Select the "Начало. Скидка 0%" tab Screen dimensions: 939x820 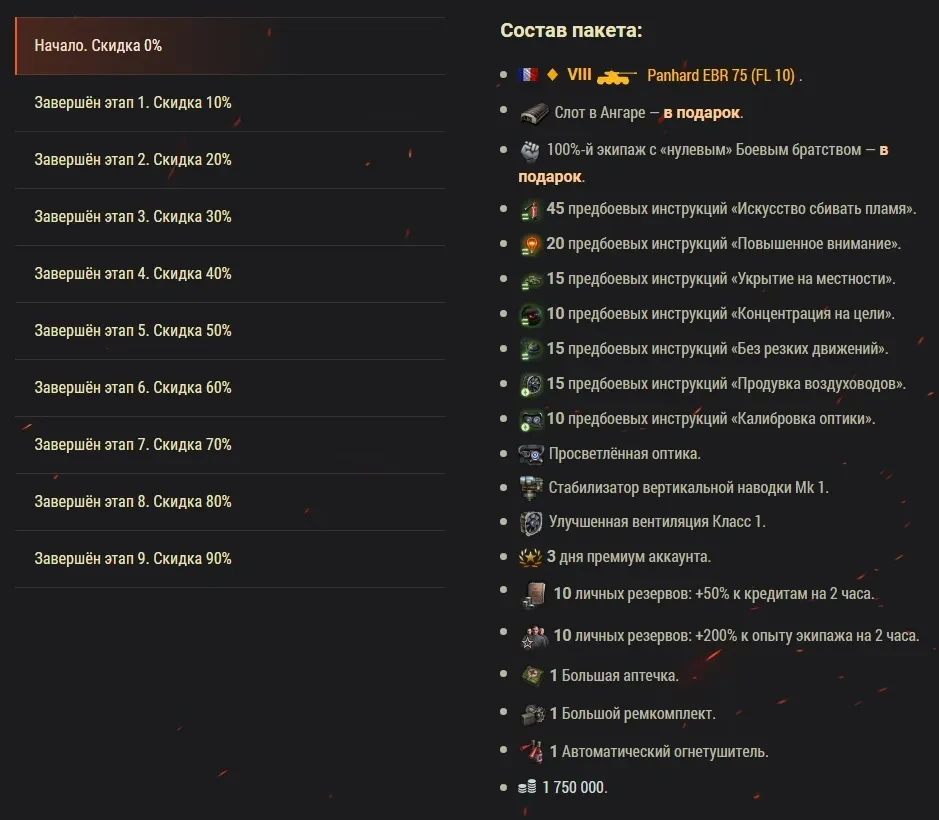(x=230, y=46)
